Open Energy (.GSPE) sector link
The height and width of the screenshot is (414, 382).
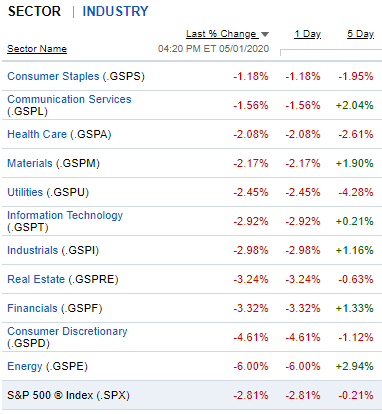click(47, 366)
